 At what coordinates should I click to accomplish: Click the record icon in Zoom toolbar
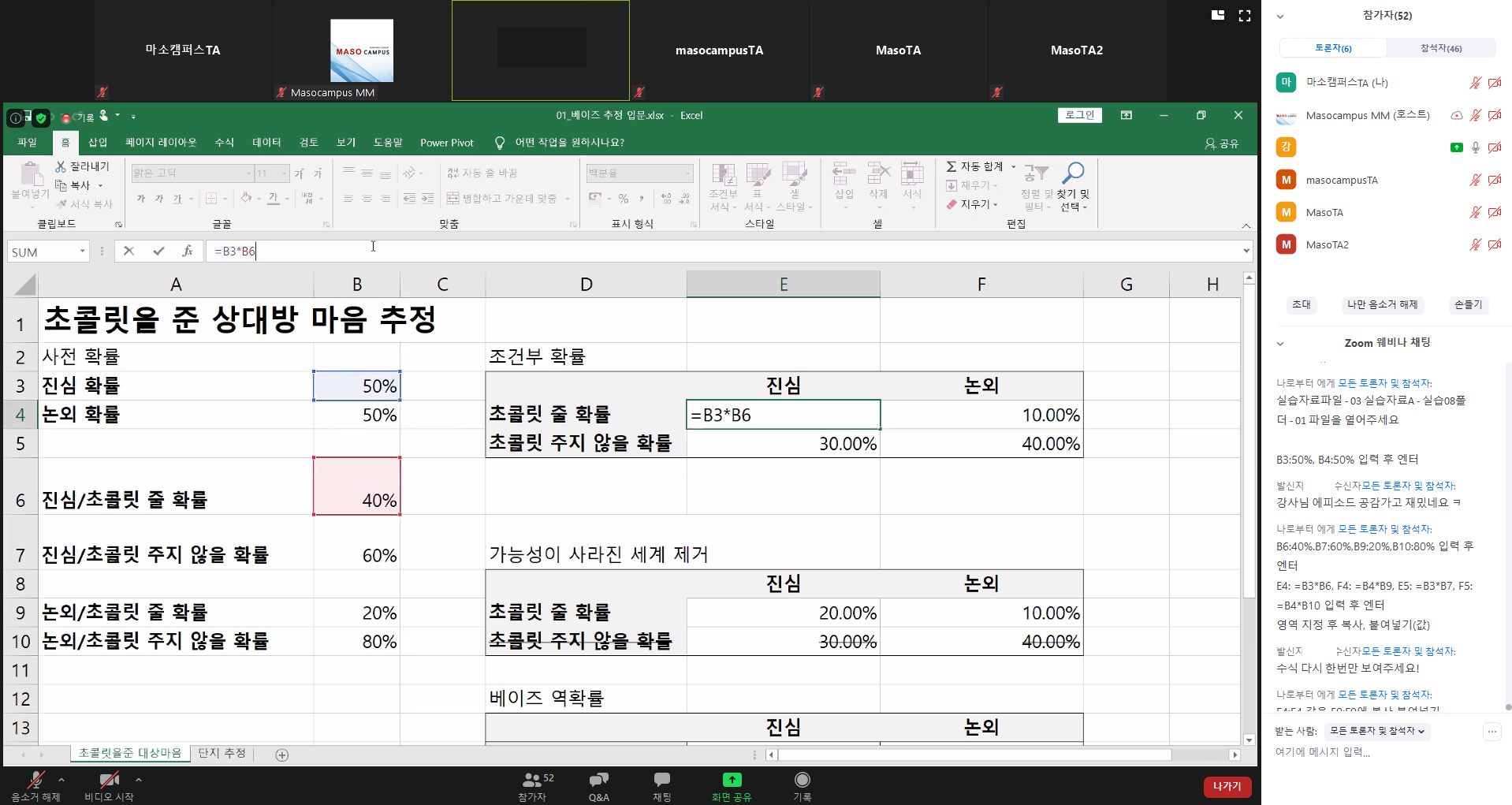coord(802,781)
